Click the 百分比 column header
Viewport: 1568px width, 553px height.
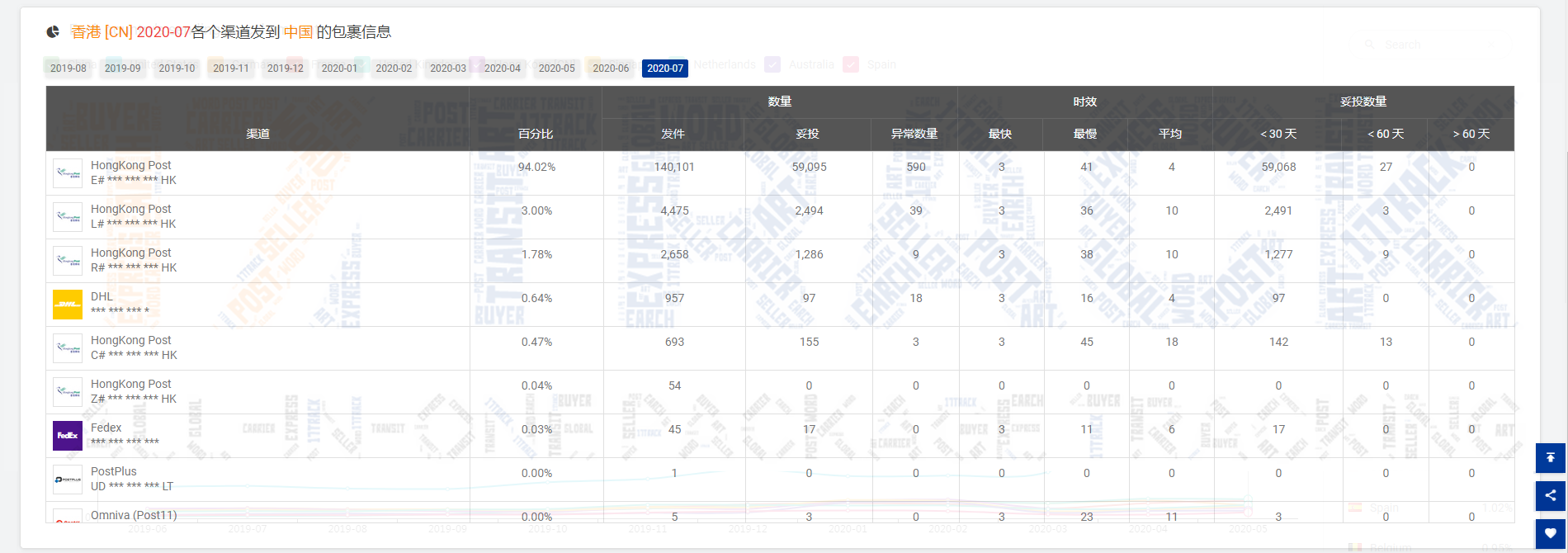tap(536, 134)
